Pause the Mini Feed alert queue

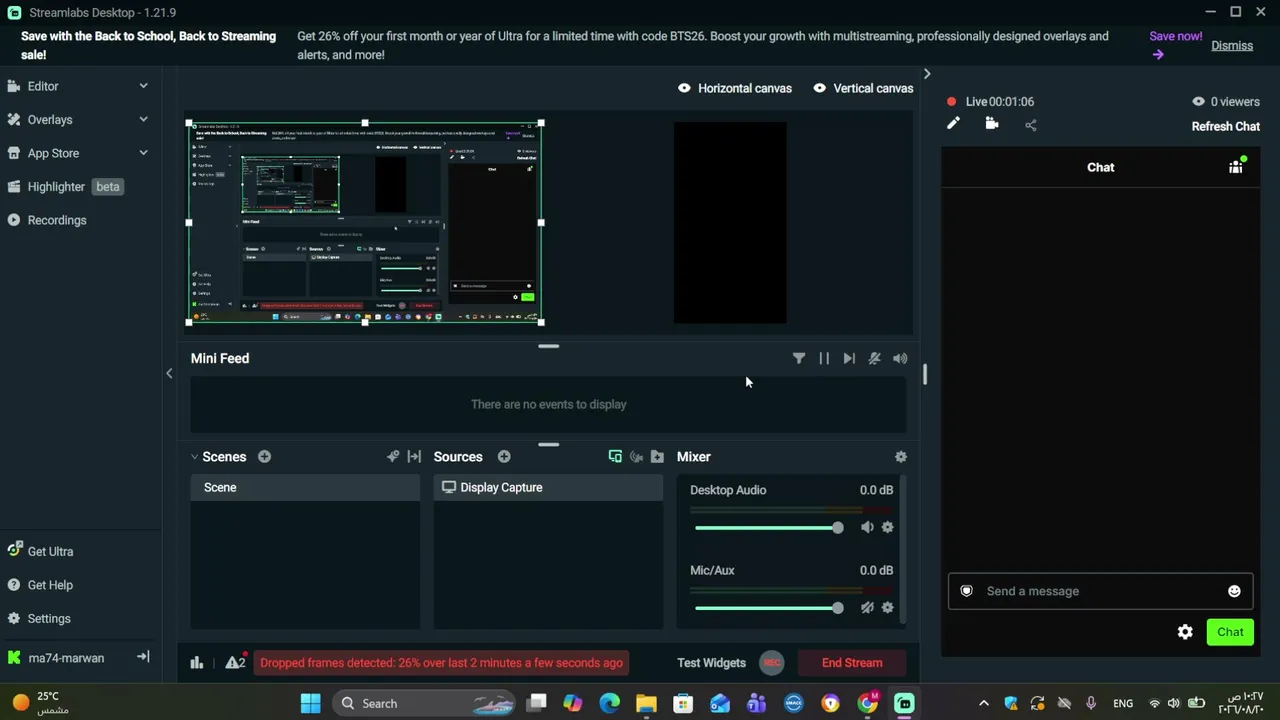[824, 358]
